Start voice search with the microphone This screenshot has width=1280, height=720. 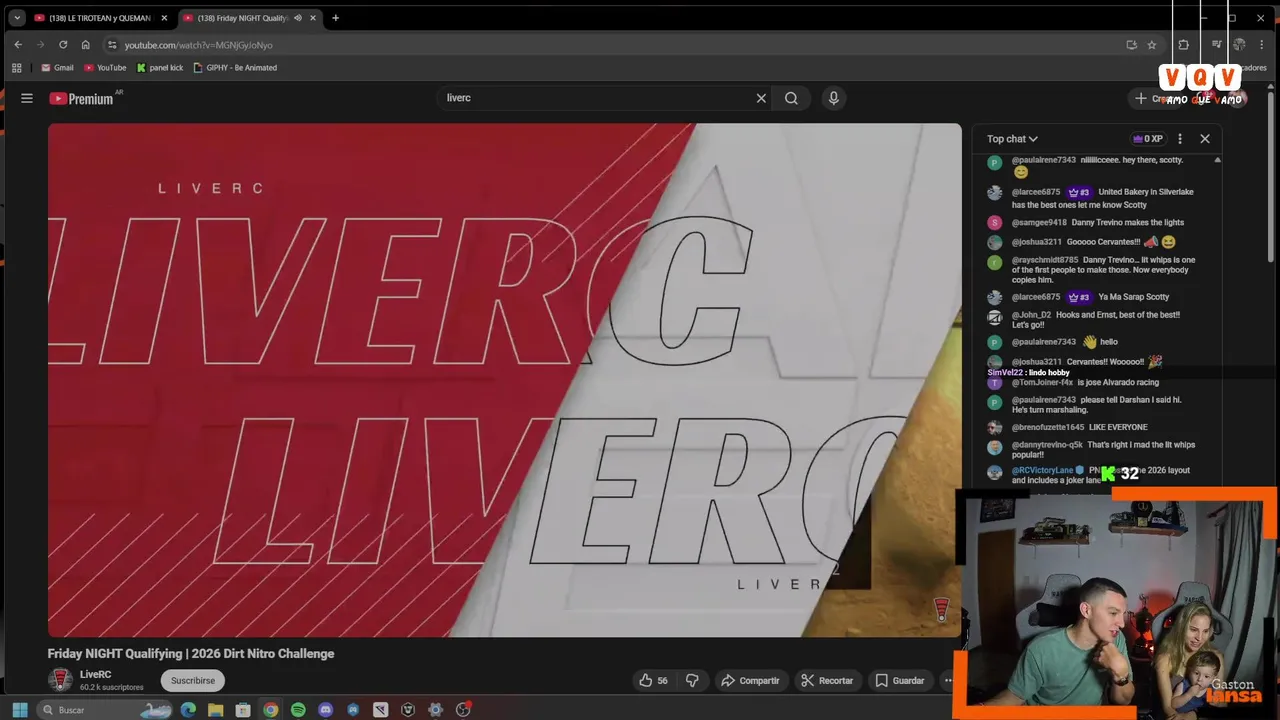click(x=833, y=98)
